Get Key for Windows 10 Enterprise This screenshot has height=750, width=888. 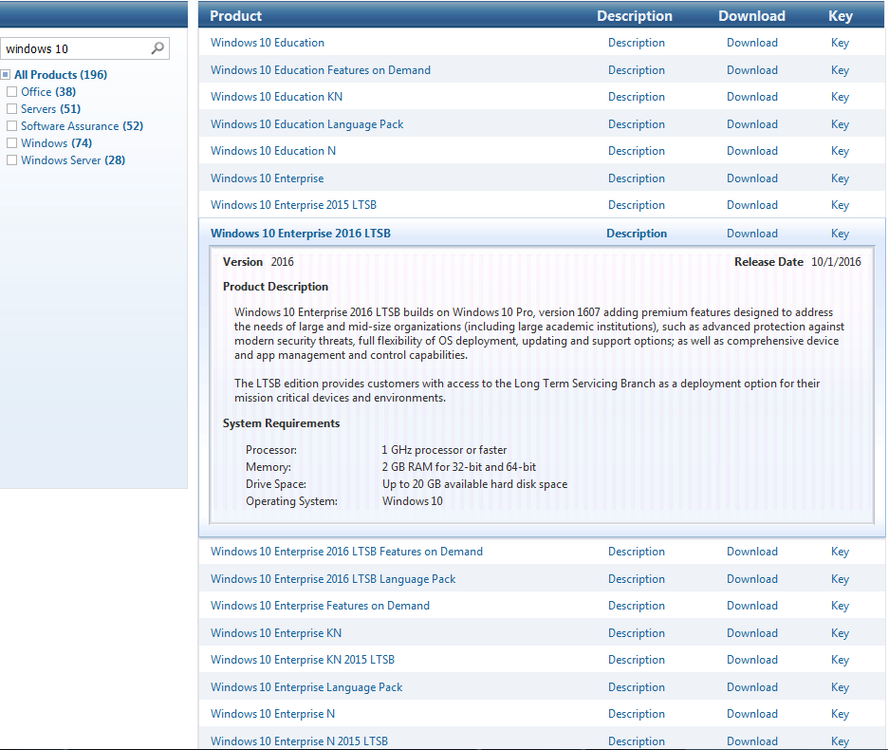pos(840,178)
